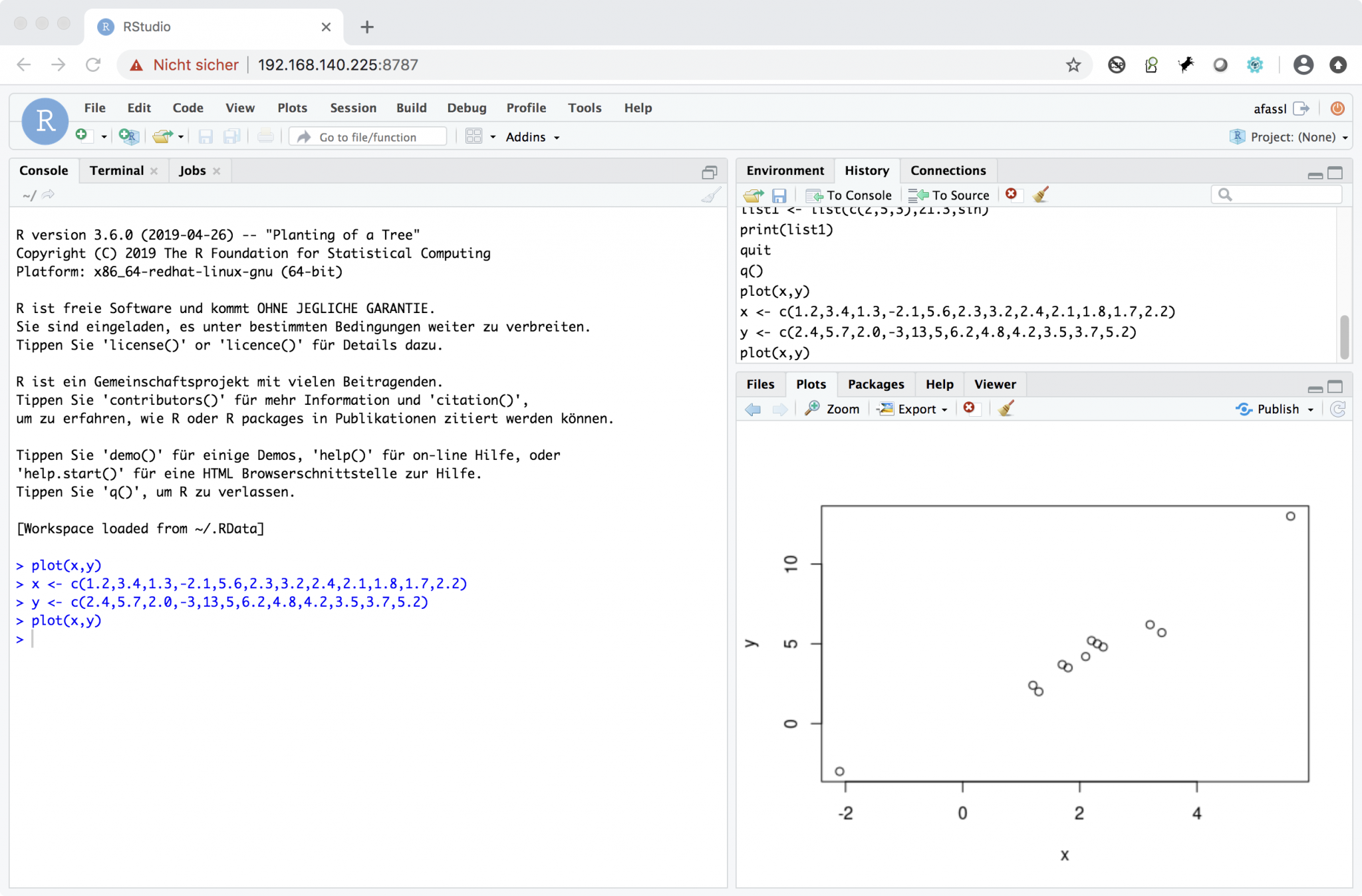The width and height of the screenshot is (1362, 896).
Task: Remove the current plot with red X
Action: click(x=970, y=408)
